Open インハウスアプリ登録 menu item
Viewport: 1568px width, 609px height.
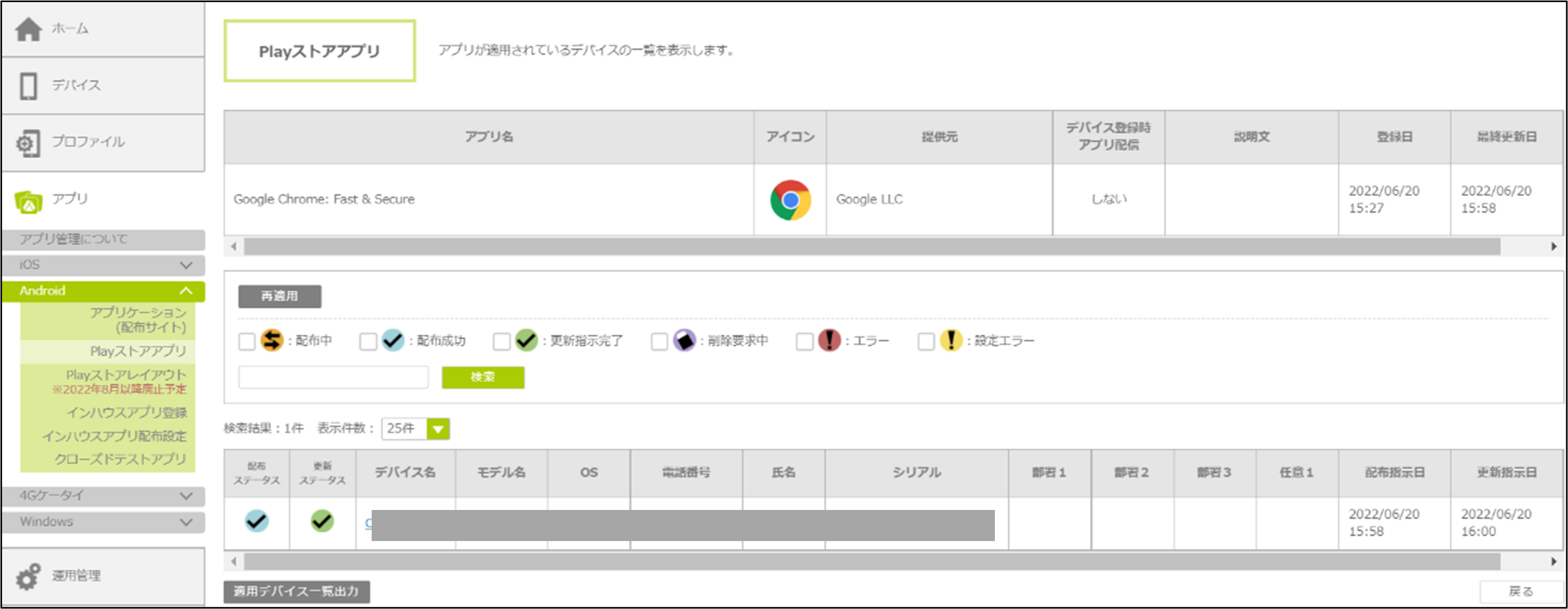tap(127, 412)
